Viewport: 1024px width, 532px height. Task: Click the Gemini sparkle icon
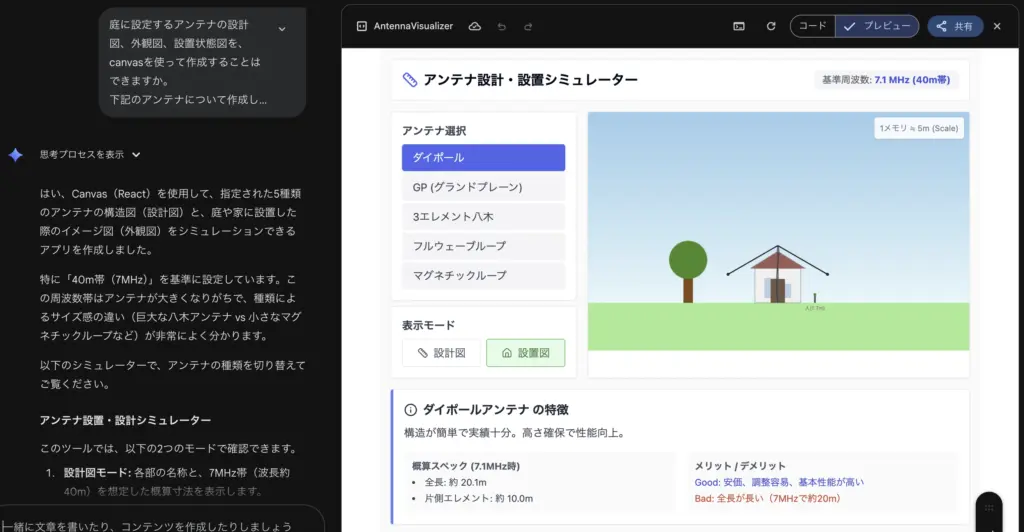[x=15, y=155]
